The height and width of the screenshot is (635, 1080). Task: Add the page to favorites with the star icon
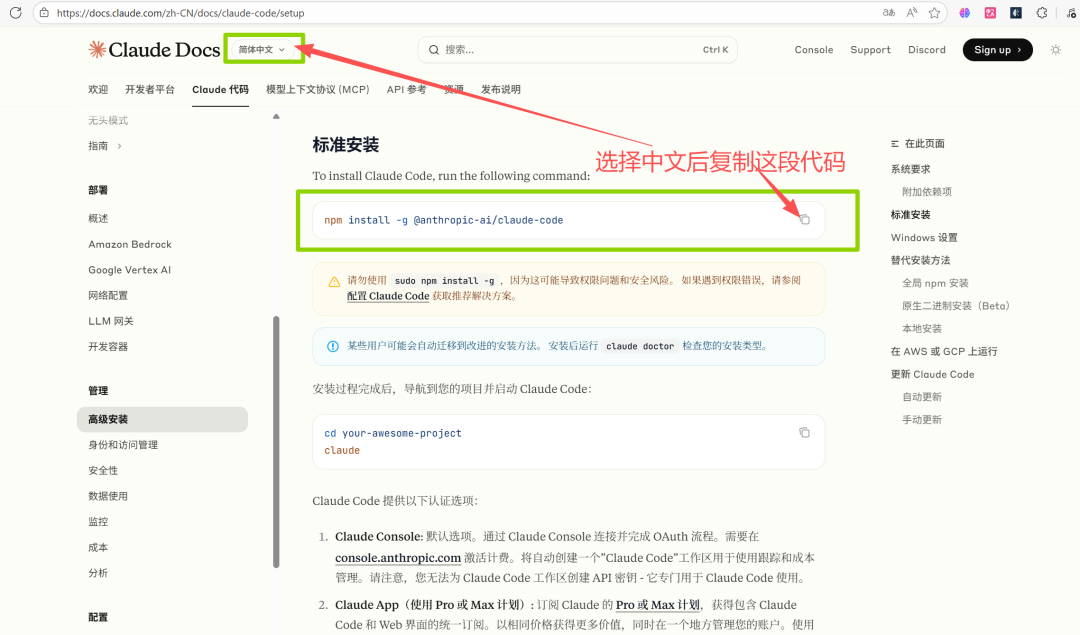(x=935, y=12)
